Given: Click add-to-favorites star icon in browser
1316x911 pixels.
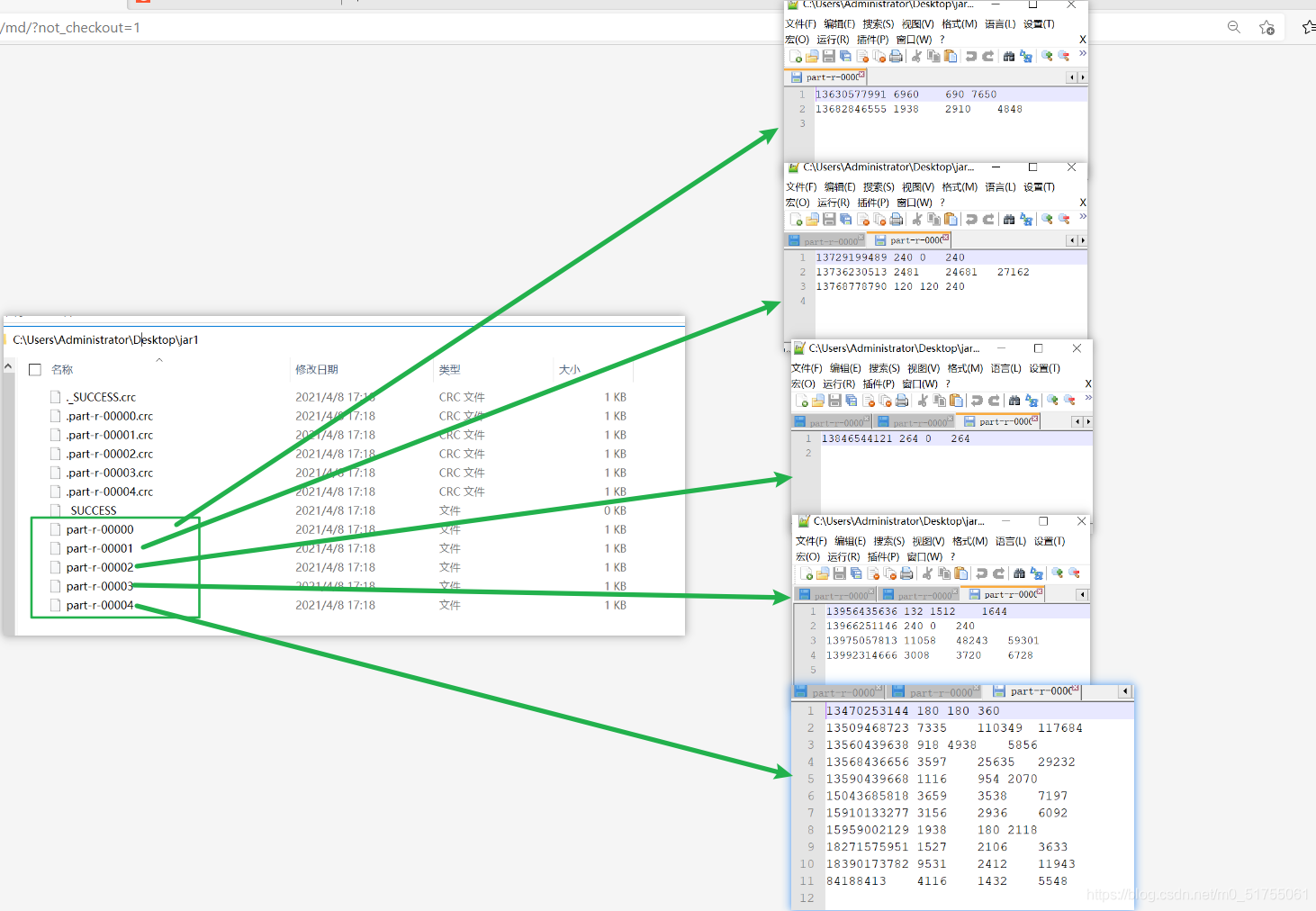Looking at the screenshot, I should pos(1266,27).
